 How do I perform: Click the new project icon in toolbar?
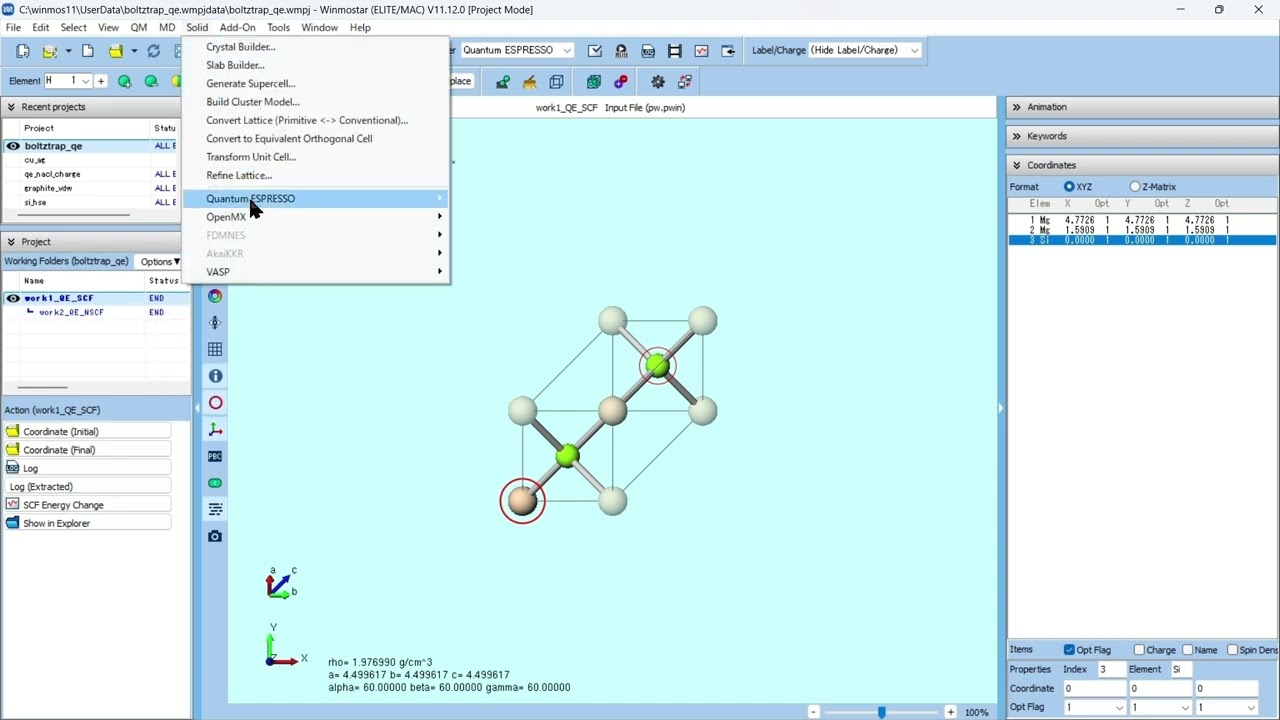tap(23, 51)
